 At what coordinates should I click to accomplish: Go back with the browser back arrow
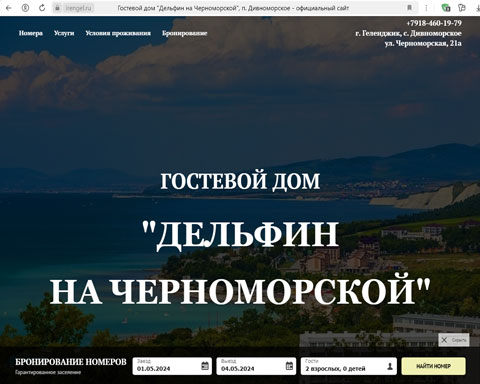pyautogui.click(x=9, y=8)
